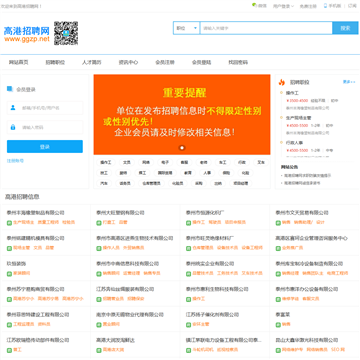
Task: Select the 行政 category tag
Action: tap(242, 163)
